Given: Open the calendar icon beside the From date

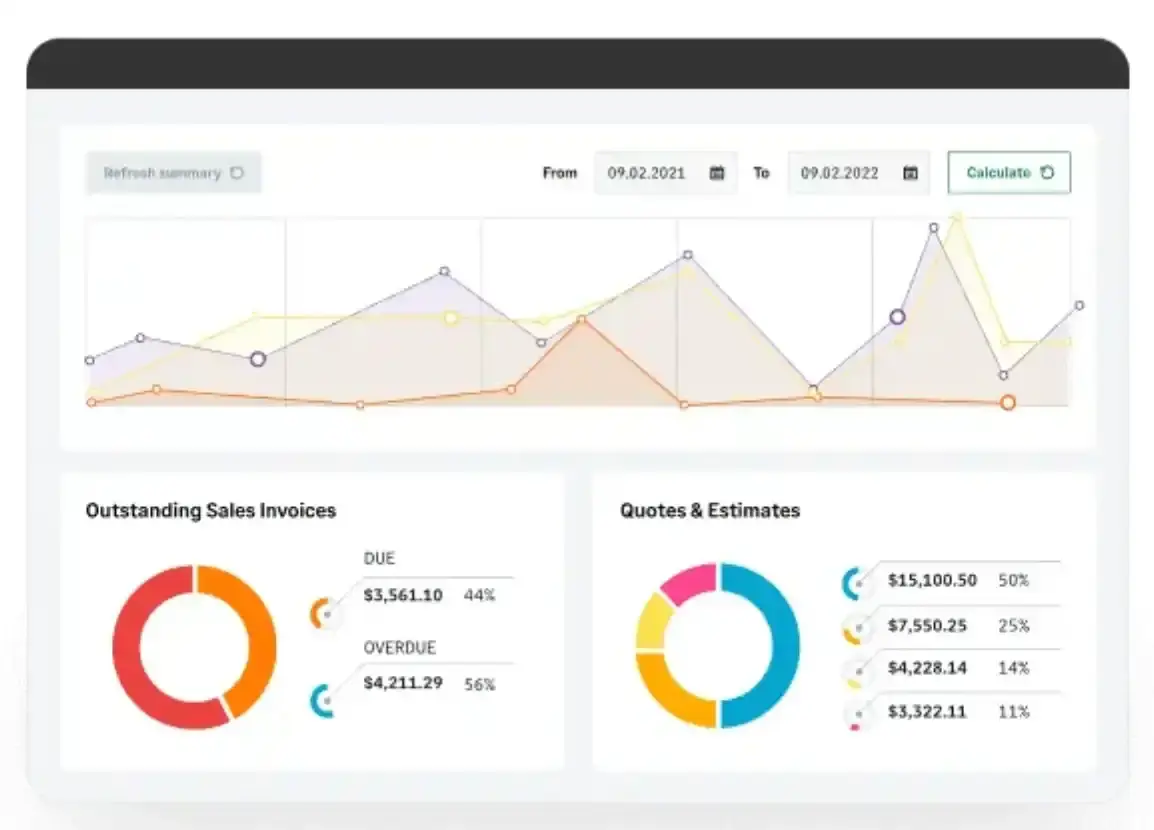Looking at the screenshot, I should [716, 172].
